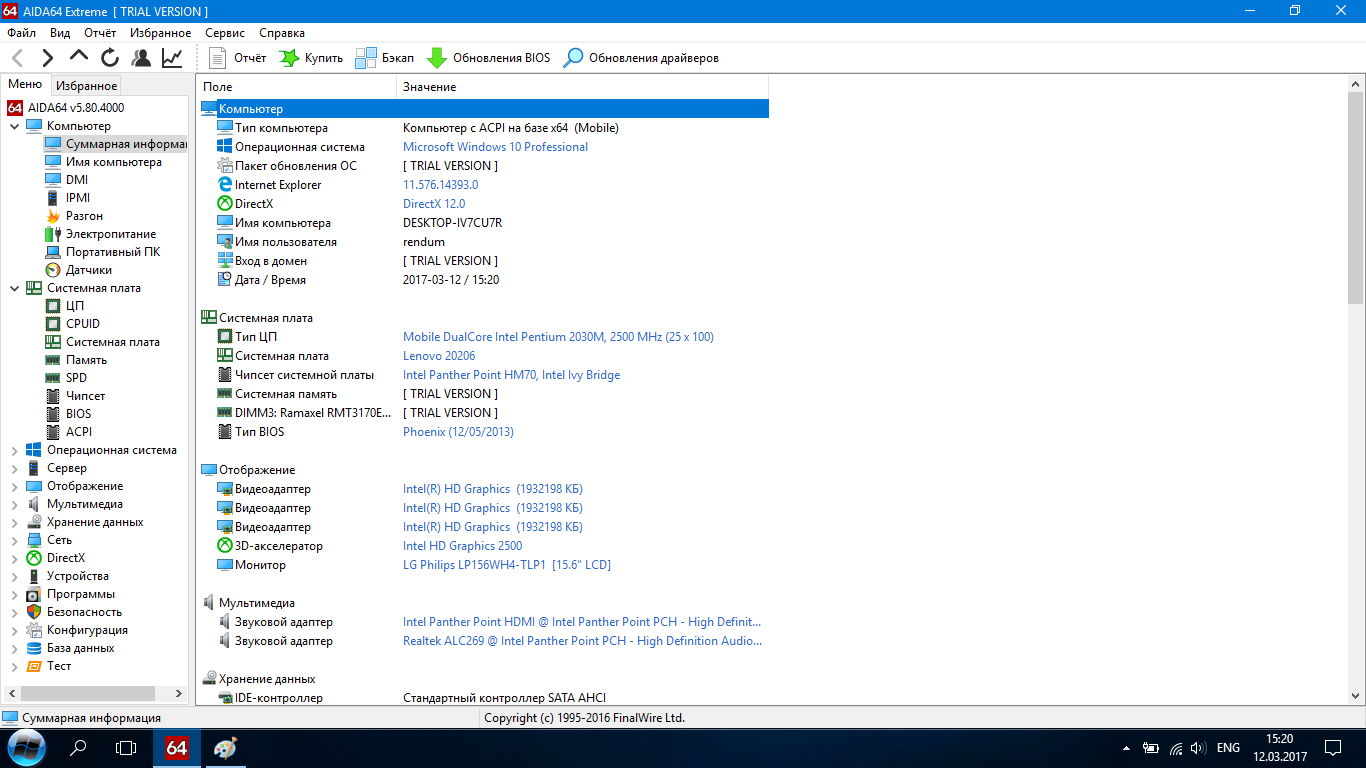The height and width of the screenshot is (768, 1366).
Task: Select Имя компьютера in the tree
Action: coord(113,162)
